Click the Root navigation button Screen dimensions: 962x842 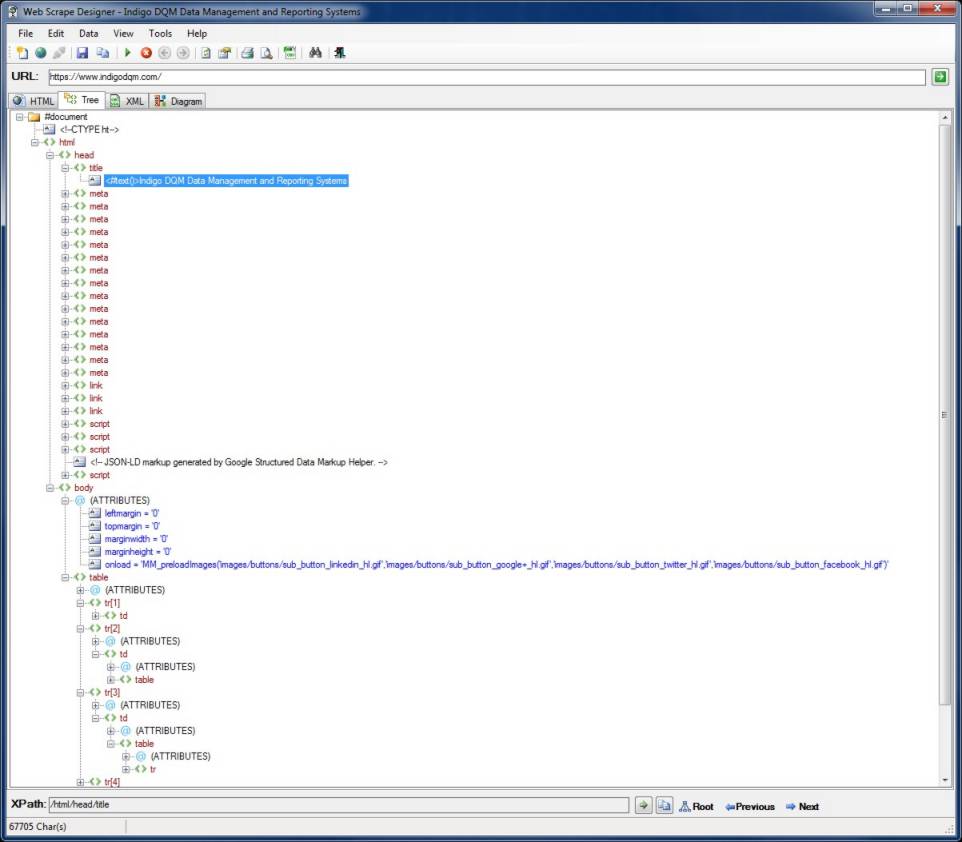click(x=696, y=806)
